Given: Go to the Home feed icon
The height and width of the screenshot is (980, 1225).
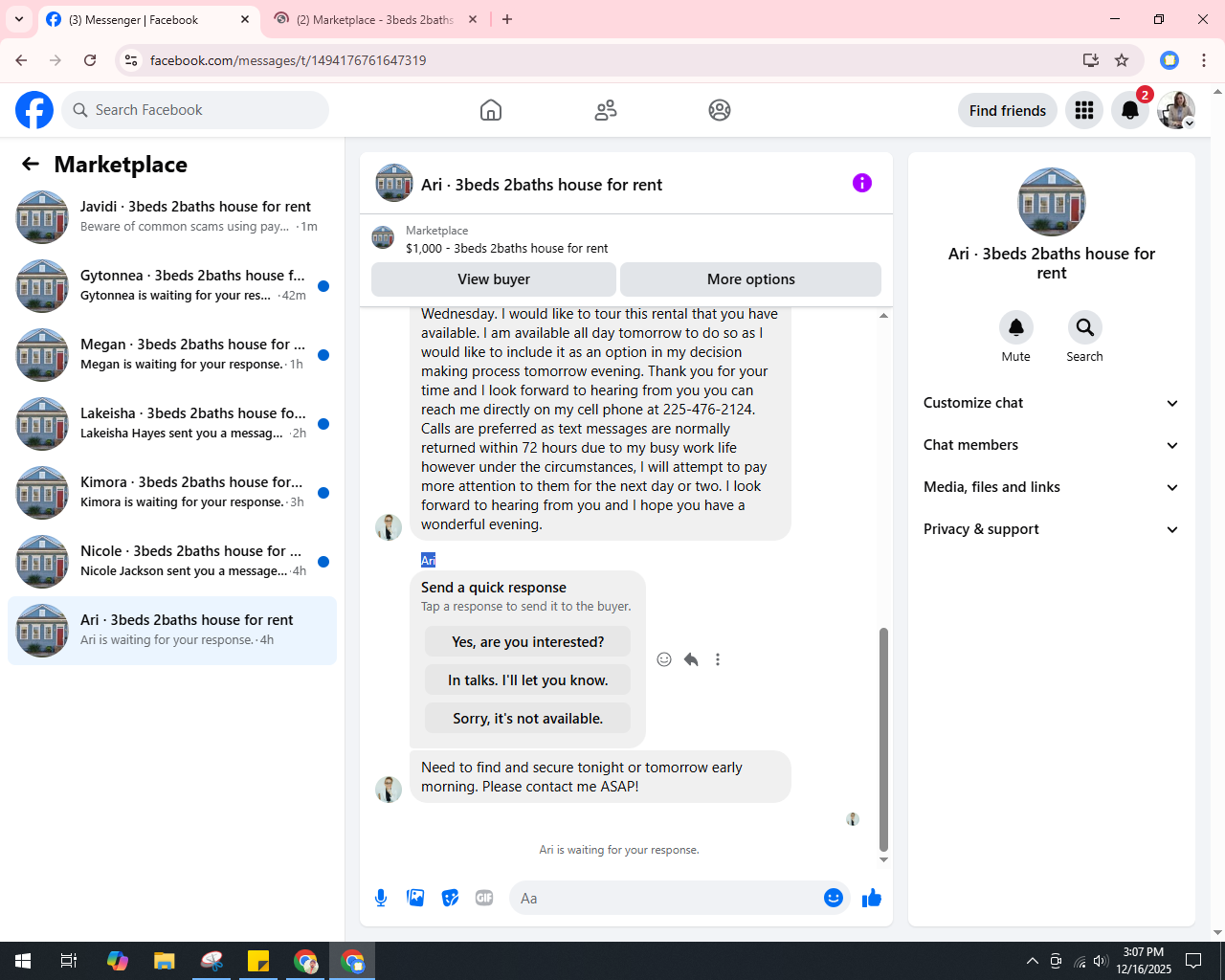Looking at the screenshot, I should tap(491, 110).
